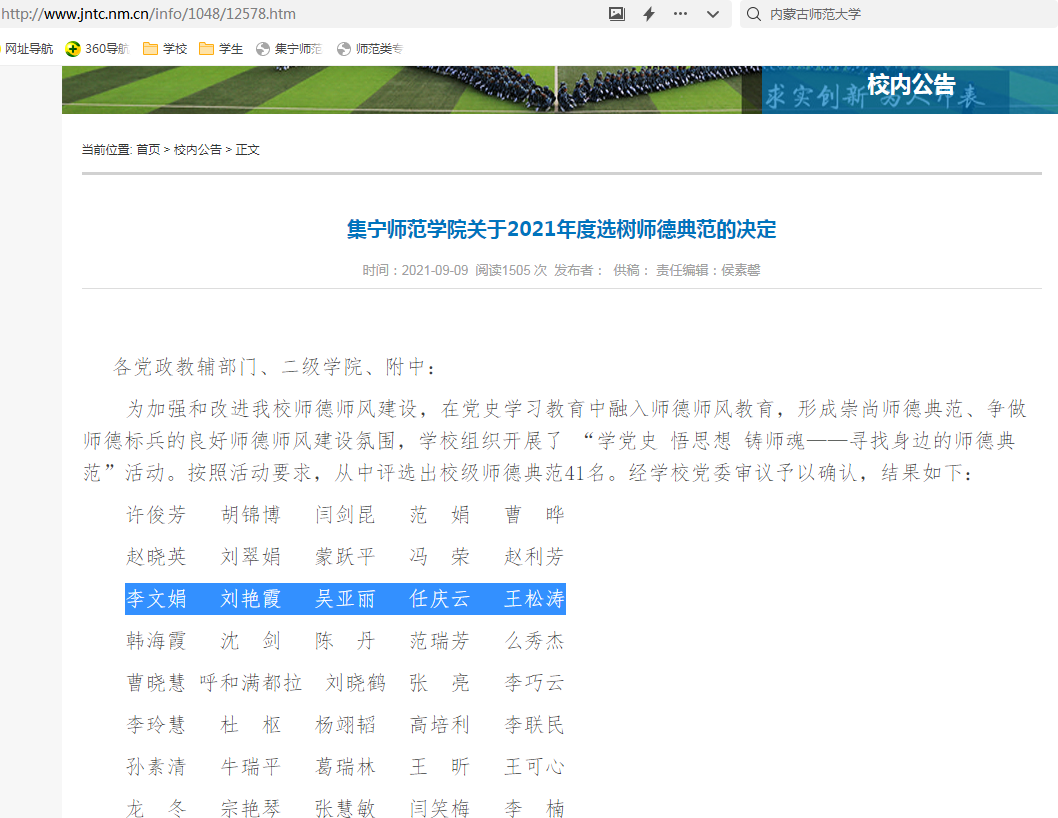
Task: Open the 网址导航 bookmark
Action: (x=28, y=49)
